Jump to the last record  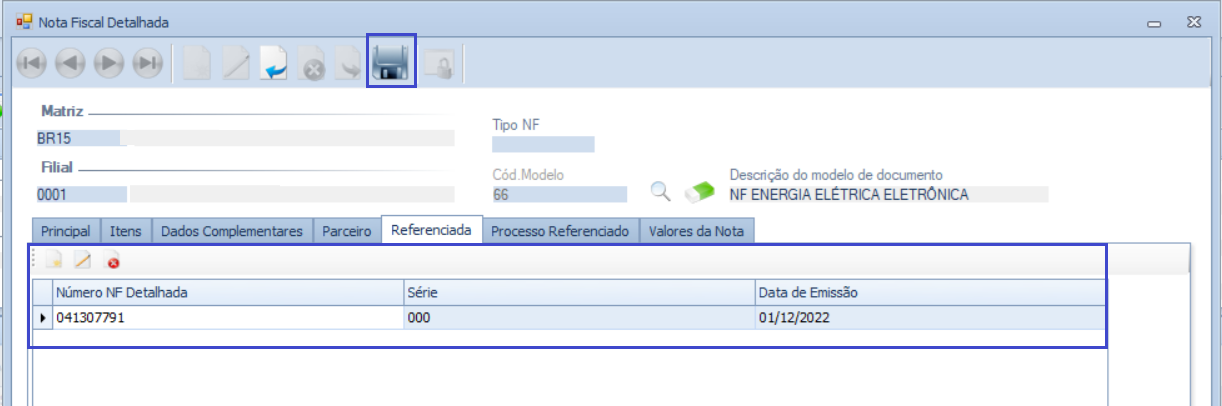[148, 63]
